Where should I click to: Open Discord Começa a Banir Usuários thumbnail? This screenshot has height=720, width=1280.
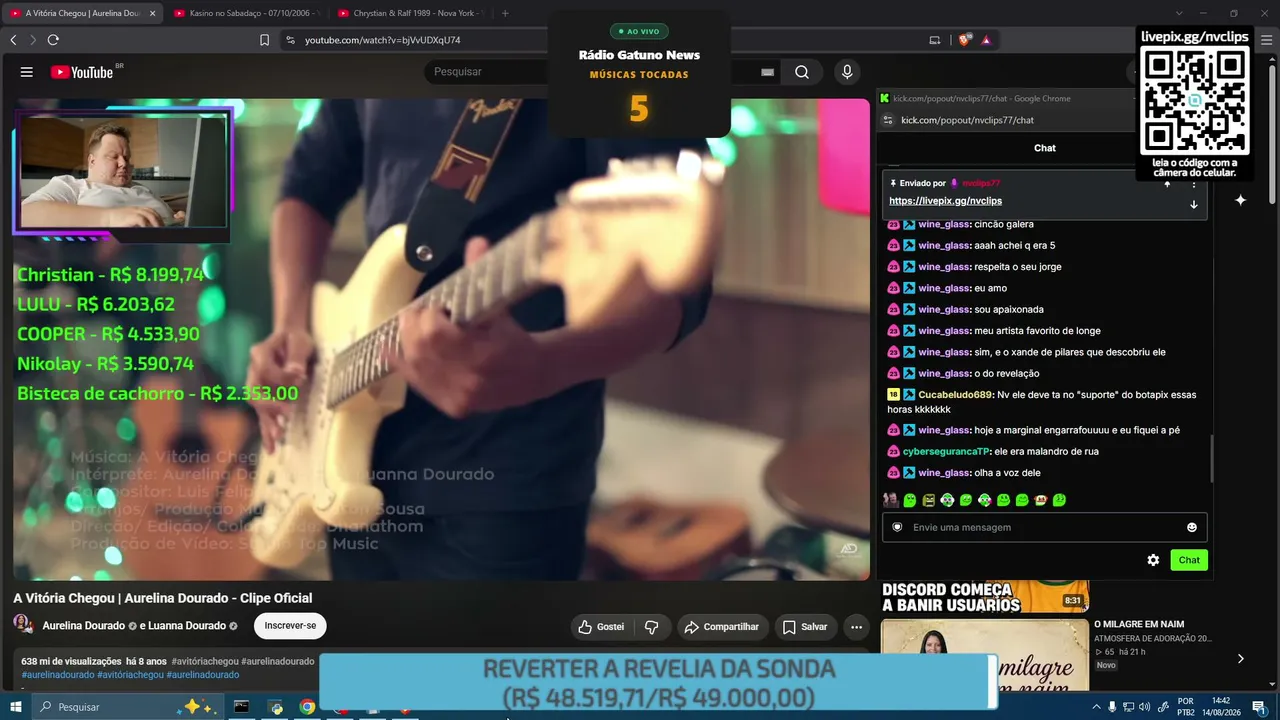point(985,597)
